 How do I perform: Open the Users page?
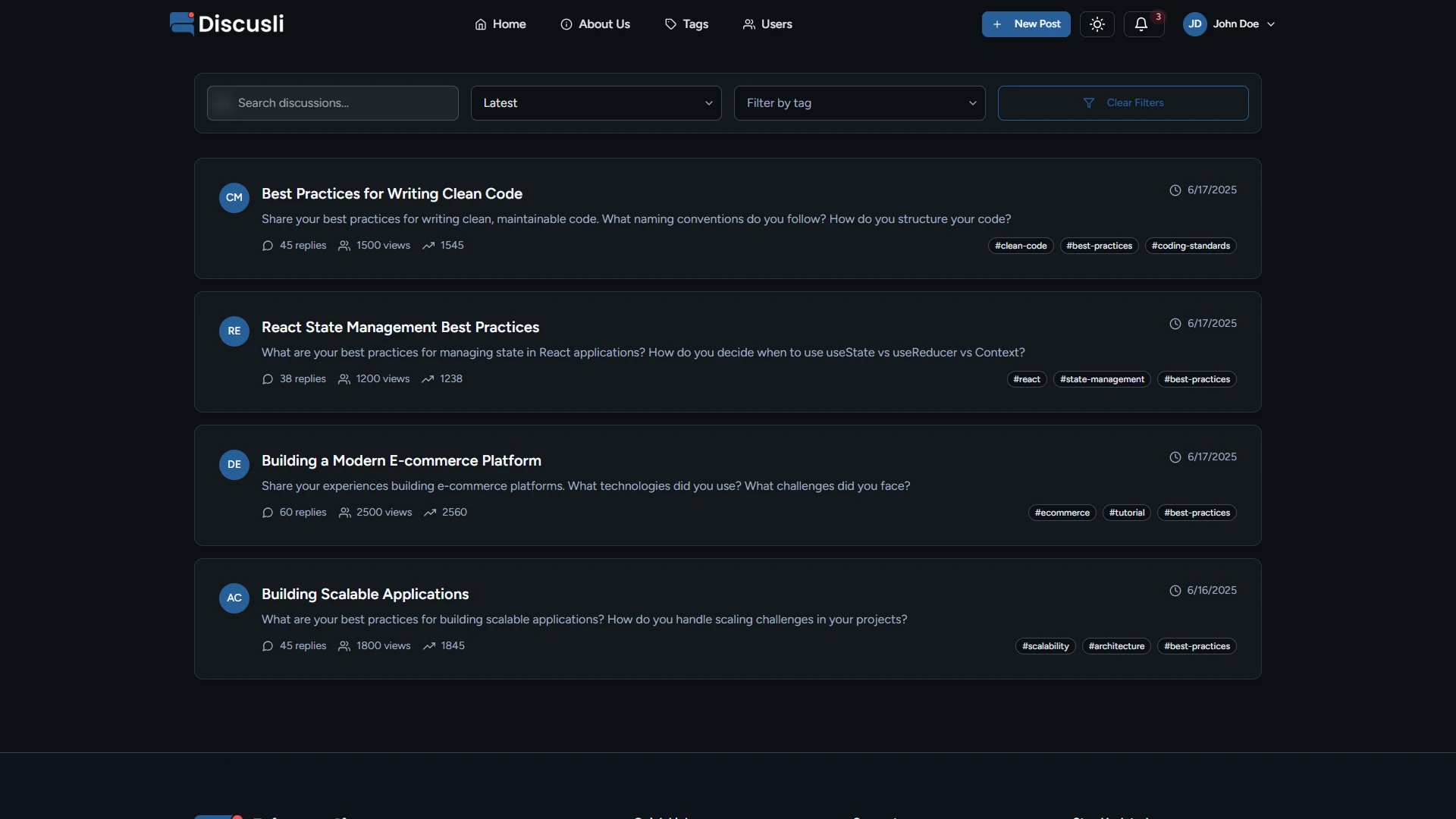click(x=767, y=24)
